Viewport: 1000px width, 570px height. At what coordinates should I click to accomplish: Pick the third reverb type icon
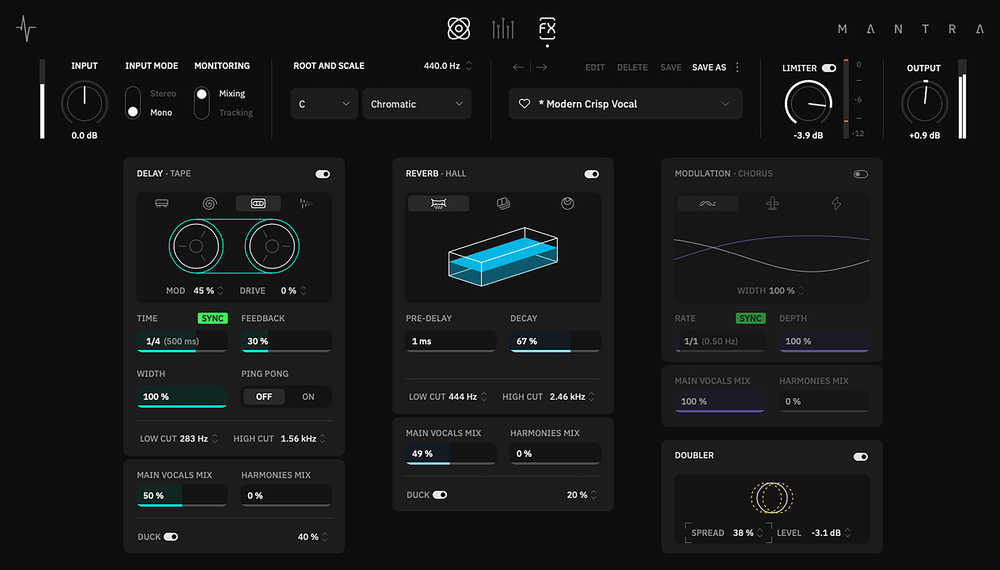[568, 203]
